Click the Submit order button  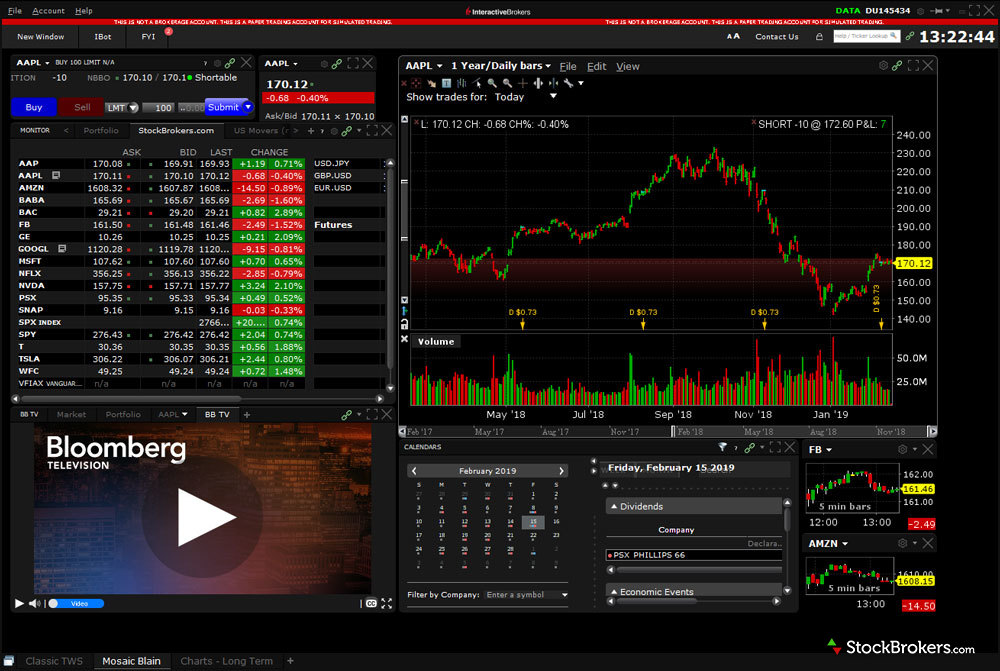click(223, 107)
